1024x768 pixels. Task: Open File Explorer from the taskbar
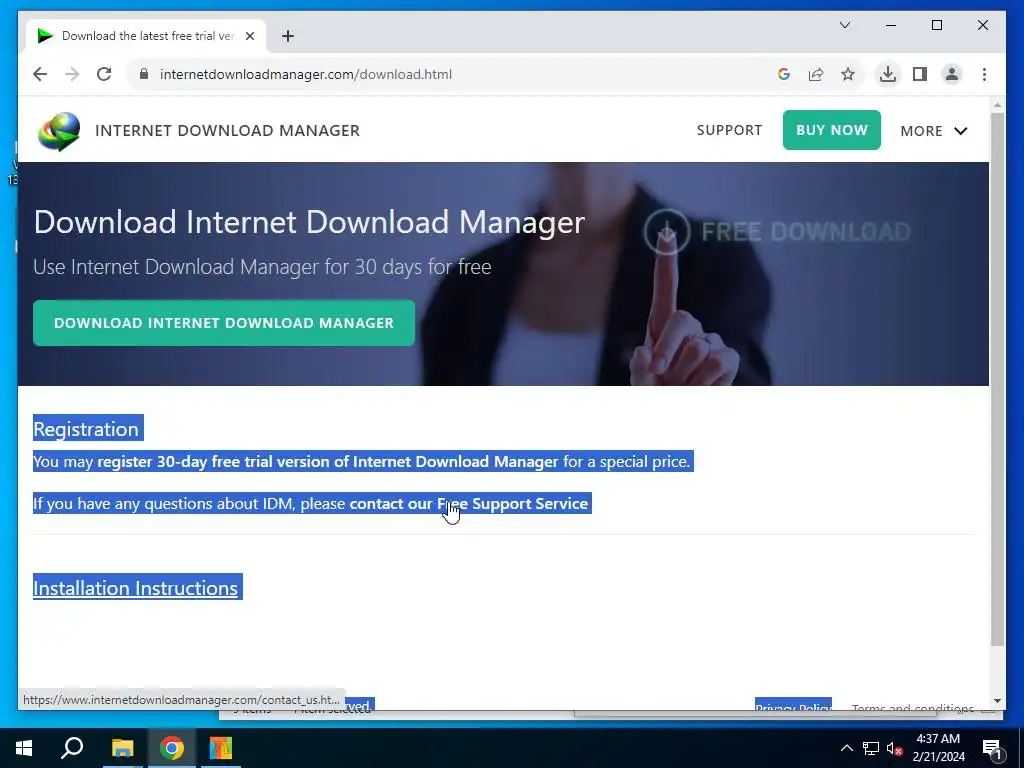coord(122,748)
